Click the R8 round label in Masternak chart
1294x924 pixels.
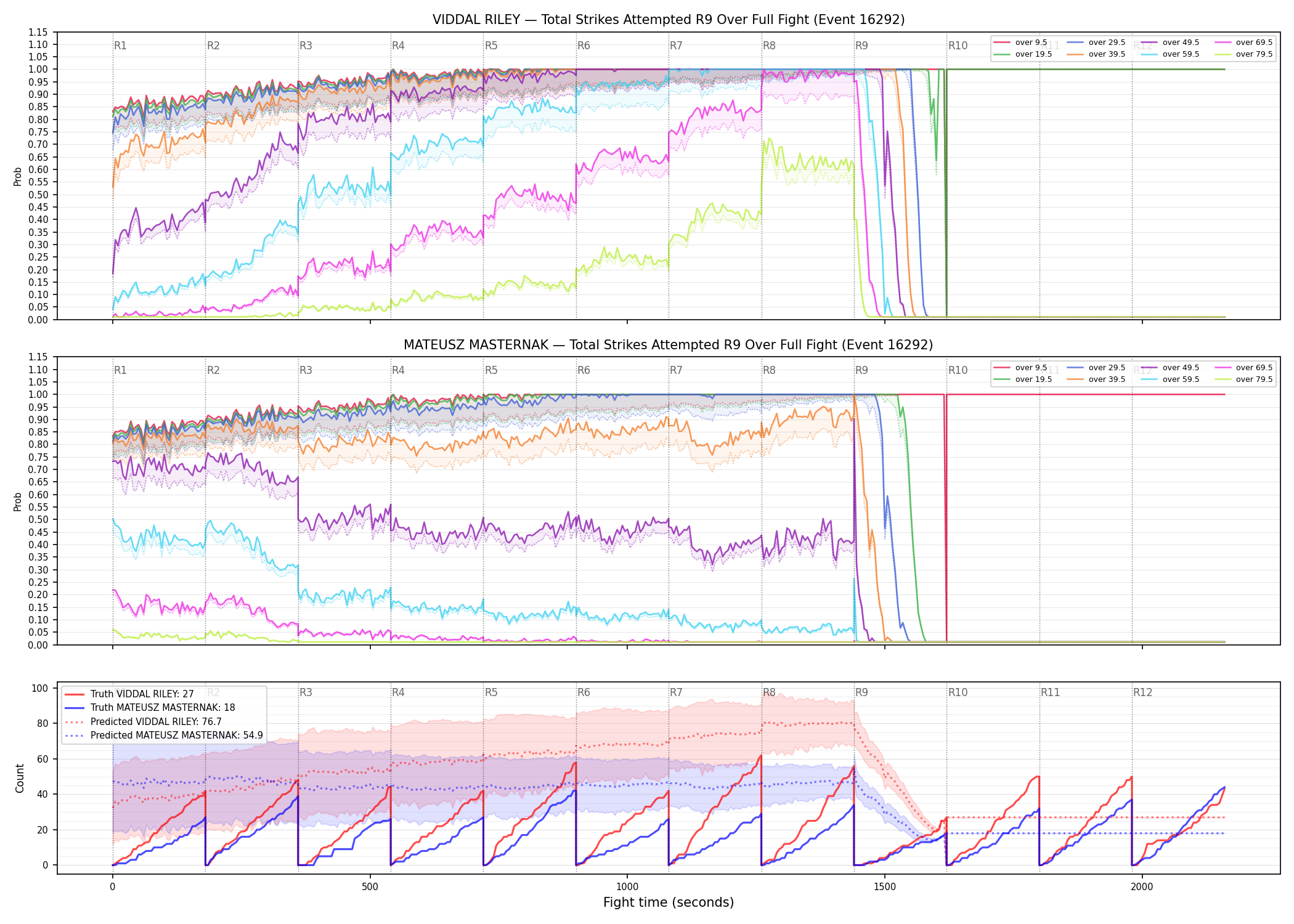coord(769,370)
